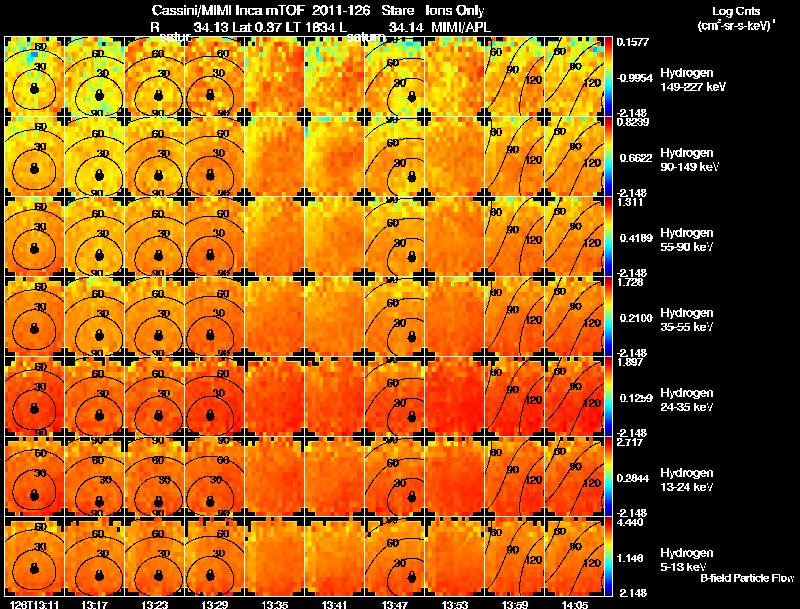Screen dimensions: 800x609
Task: Click the 126T13:11 time axis label
Action: click(34, 605)
